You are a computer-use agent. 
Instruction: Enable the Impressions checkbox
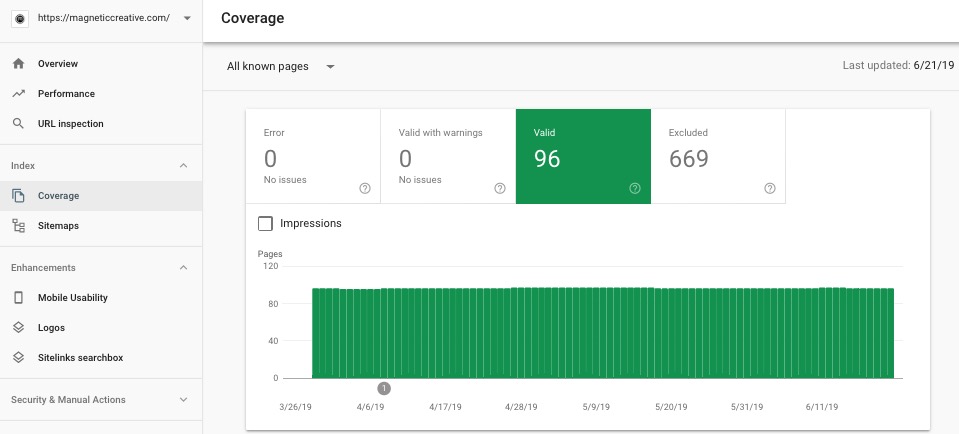point(265,224)
